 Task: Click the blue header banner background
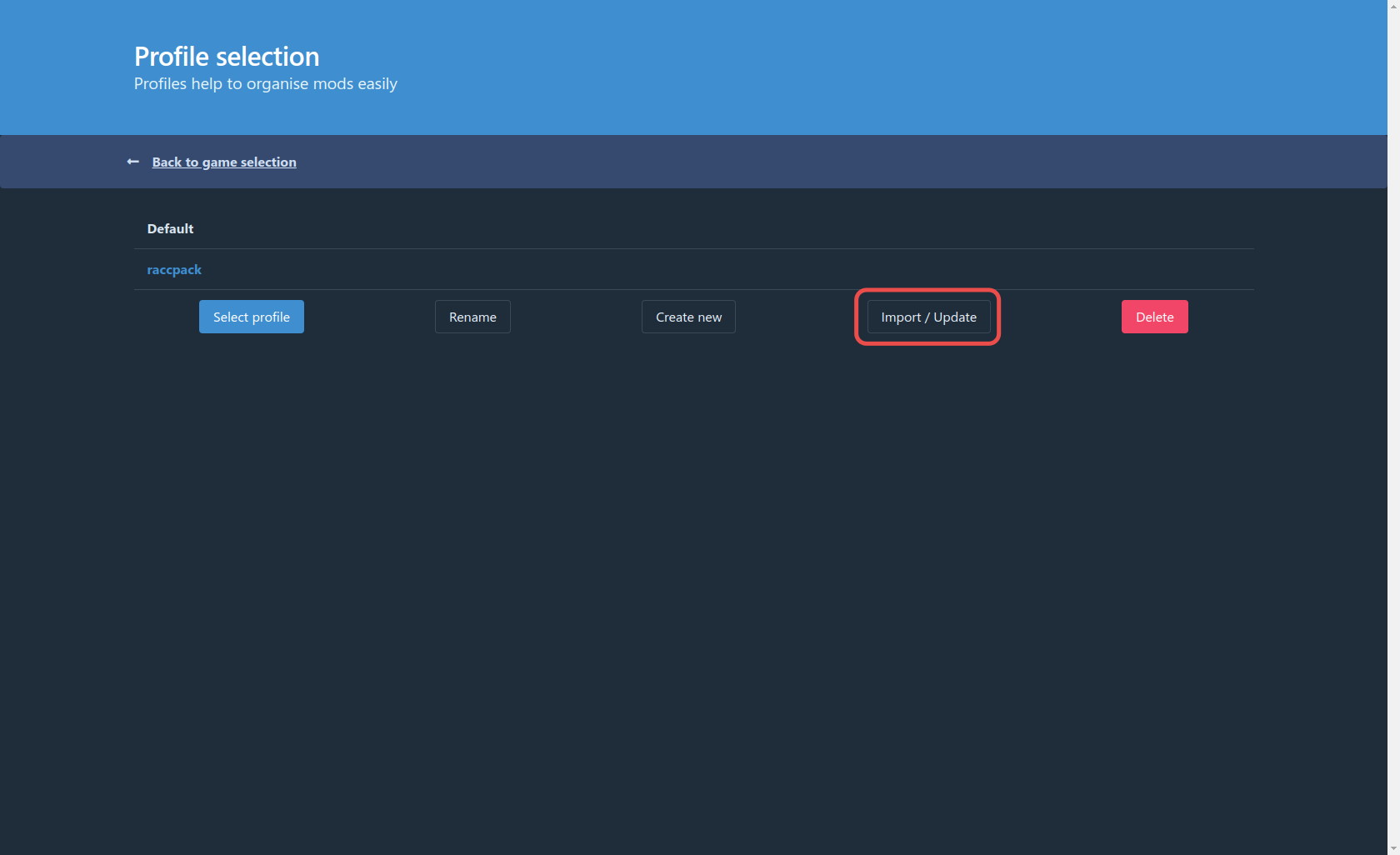coord(833,67)
